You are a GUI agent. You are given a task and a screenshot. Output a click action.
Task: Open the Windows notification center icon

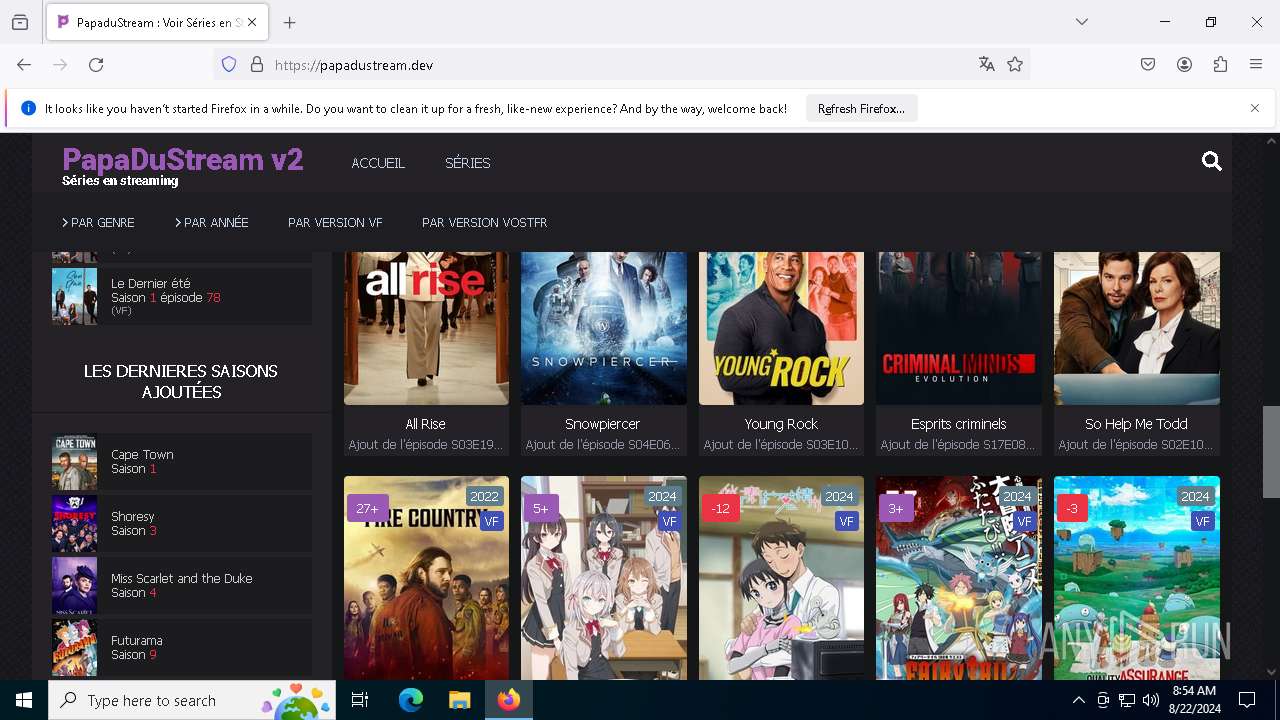(1247, 700)
